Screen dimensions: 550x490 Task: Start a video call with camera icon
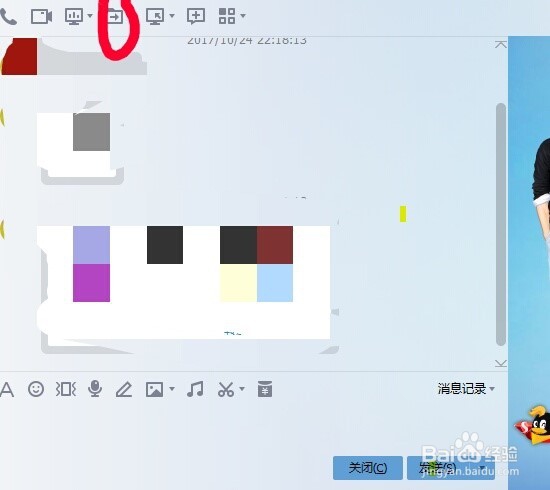point(41,16)
